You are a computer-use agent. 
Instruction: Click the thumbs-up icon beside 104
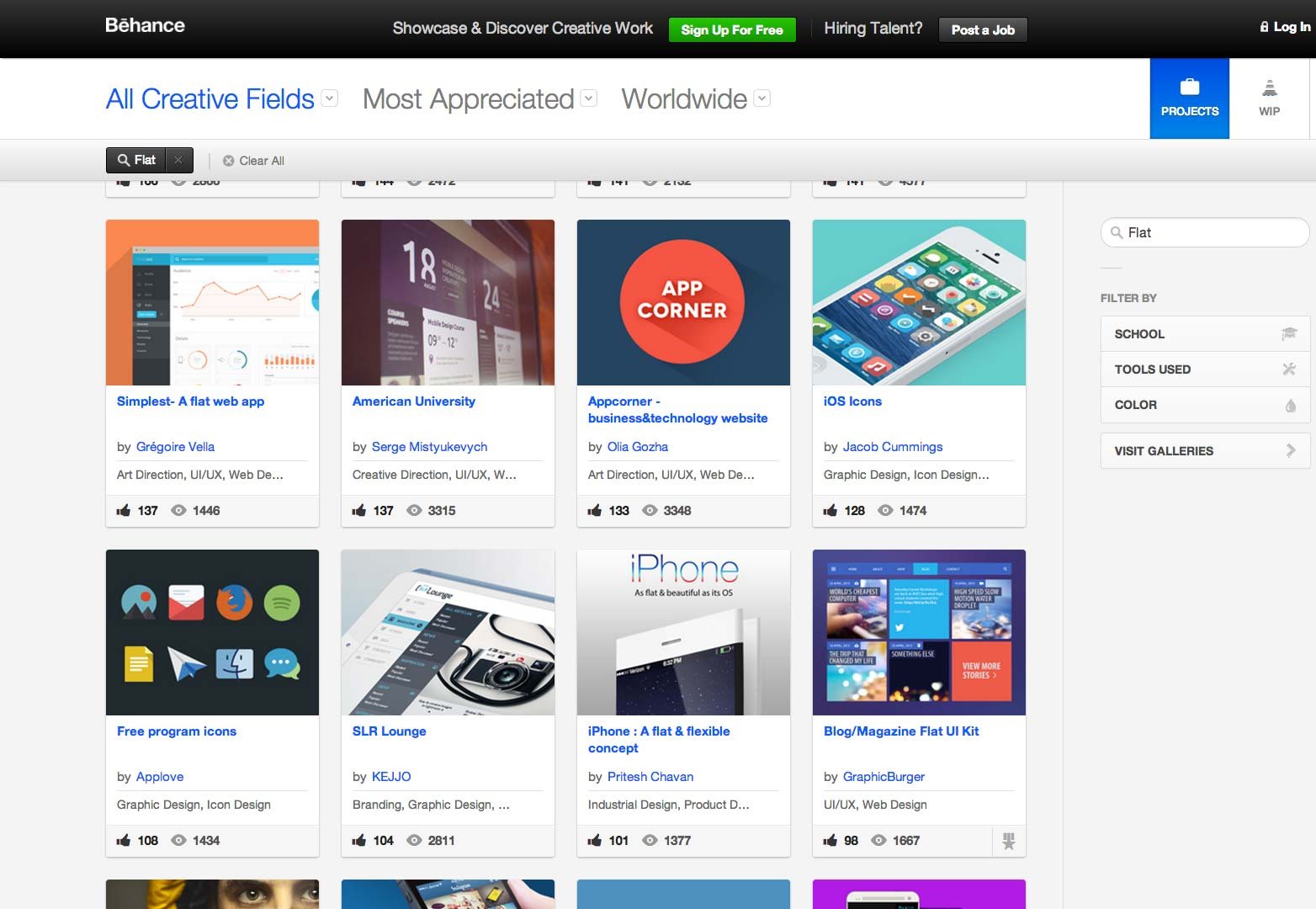tap(359, 840)
